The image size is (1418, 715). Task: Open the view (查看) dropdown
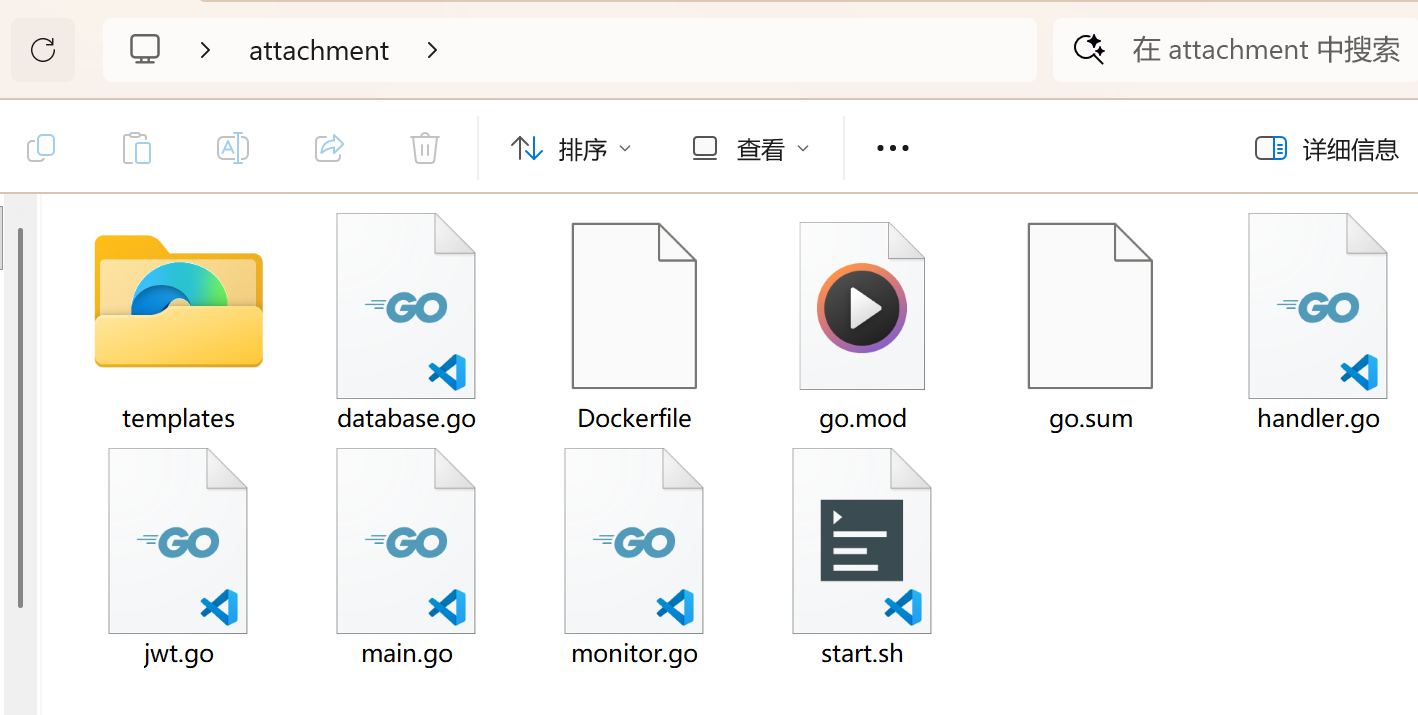coord(751,149)
